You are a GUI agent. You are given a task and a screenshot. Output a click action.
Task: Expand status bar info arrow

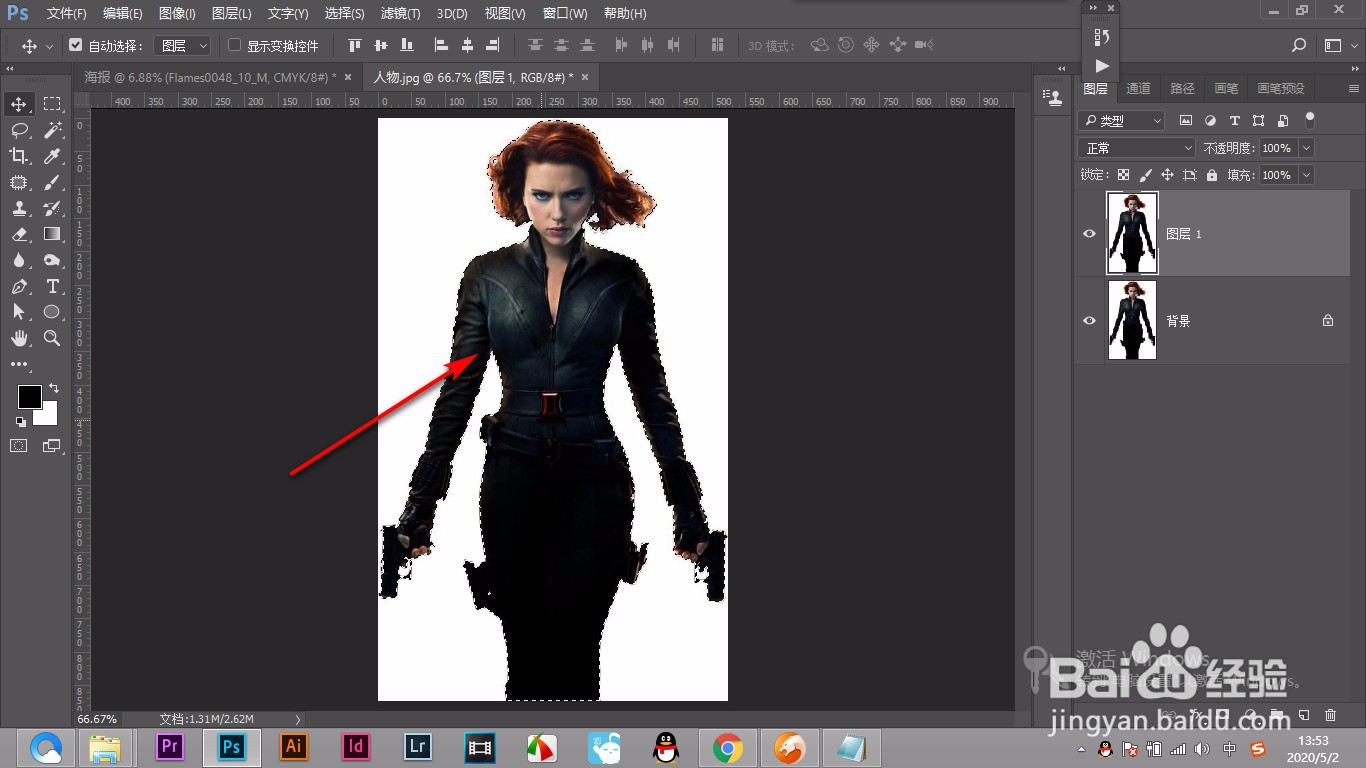click(x=298, y=719)
